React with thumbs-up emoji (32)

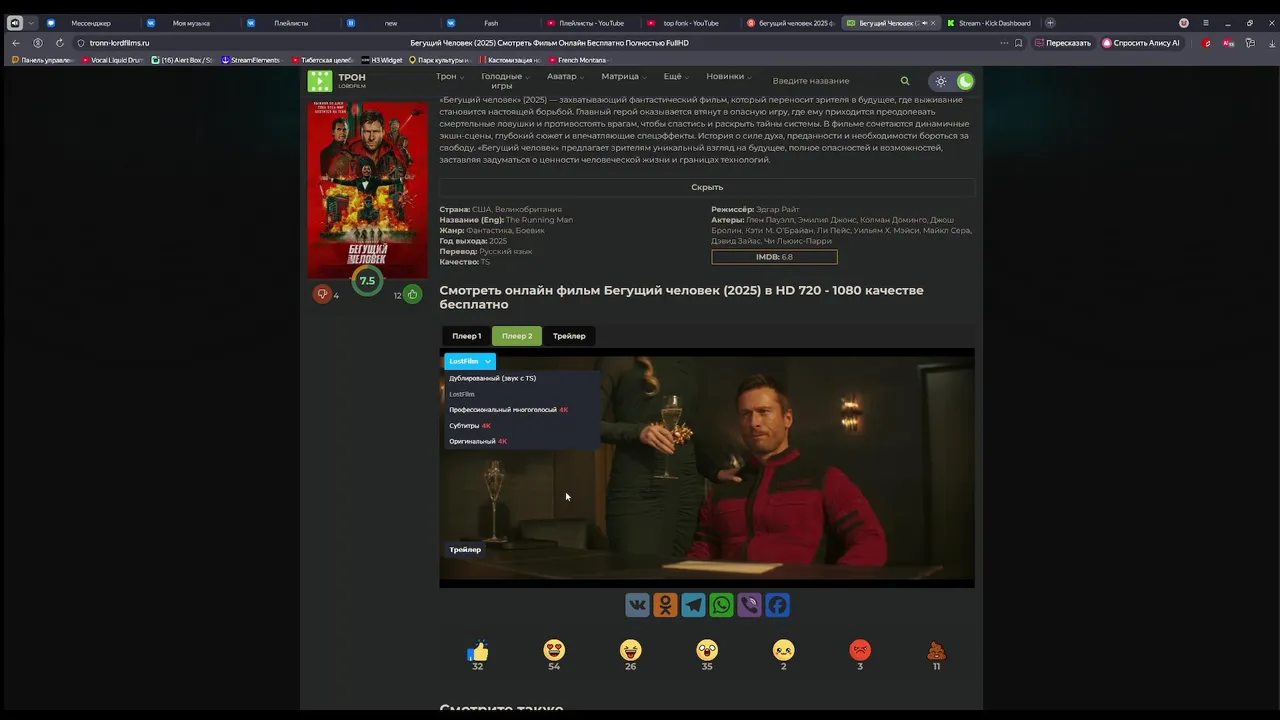coord(478,651)
